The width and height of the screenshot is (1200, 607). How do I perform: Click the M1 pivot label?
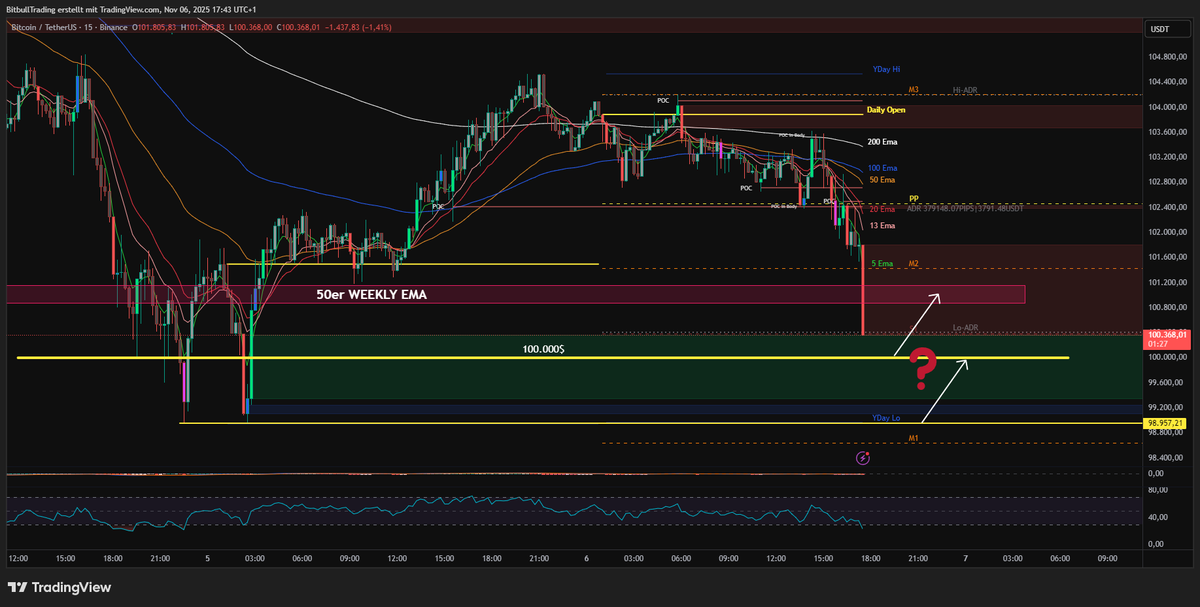coord(914,439)
